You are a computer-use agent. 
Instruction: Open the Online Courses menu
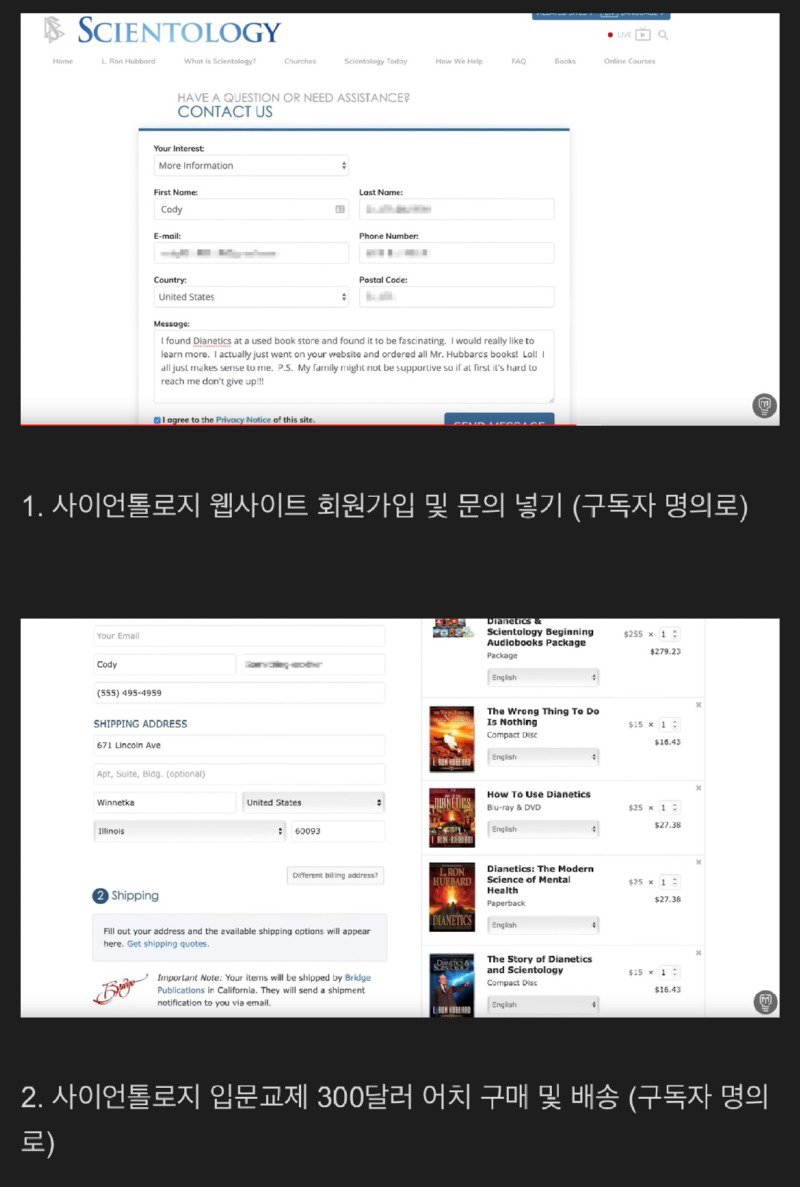(629, 61)
